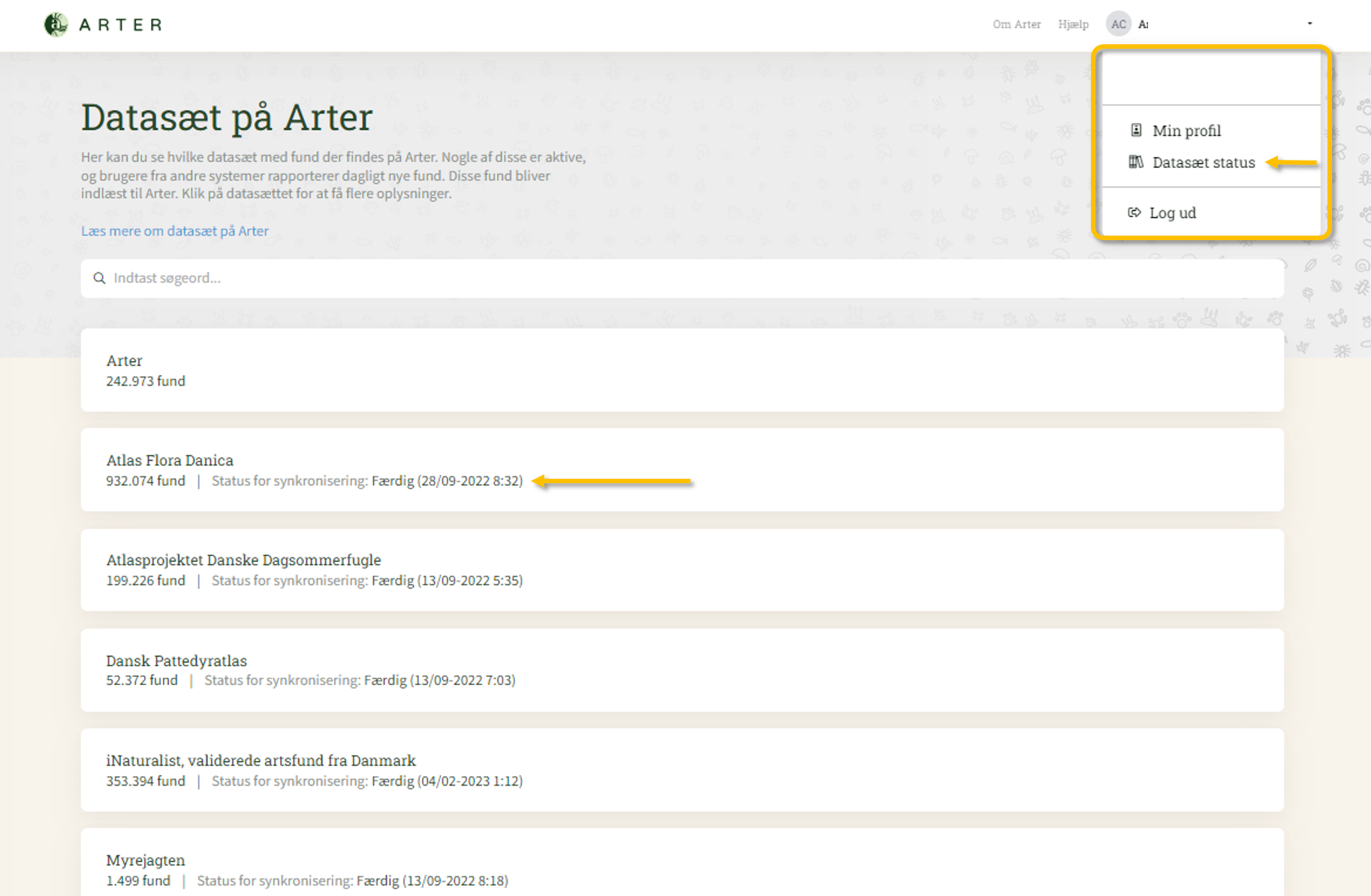1371x896 pixels.
Task: Open Atlasprojektet Danske Dagsommerfugle dataset
Action: pyautogui.click(x=682, y=570)
